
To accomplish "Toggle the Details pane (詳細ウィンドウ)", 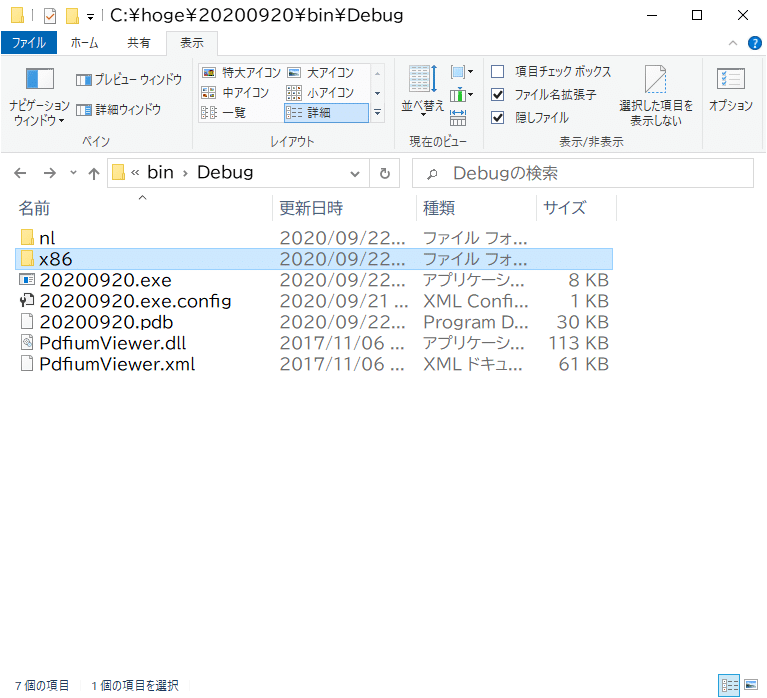I will pyautogui.click(x=118, y=110).
